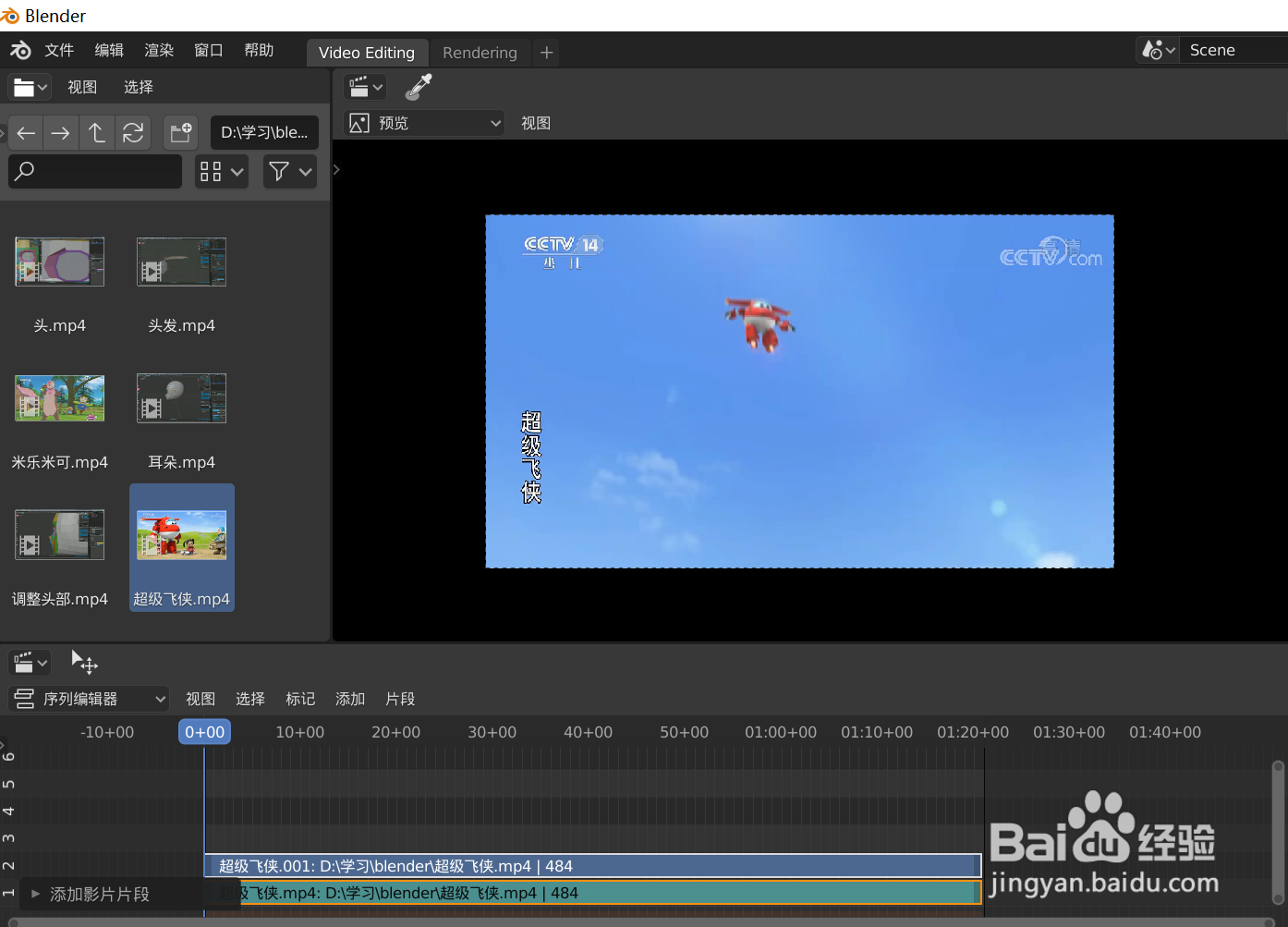The image size is (1288, 927).
Task: Open the sequencer editor type dropdown
Action: [30, 663]
